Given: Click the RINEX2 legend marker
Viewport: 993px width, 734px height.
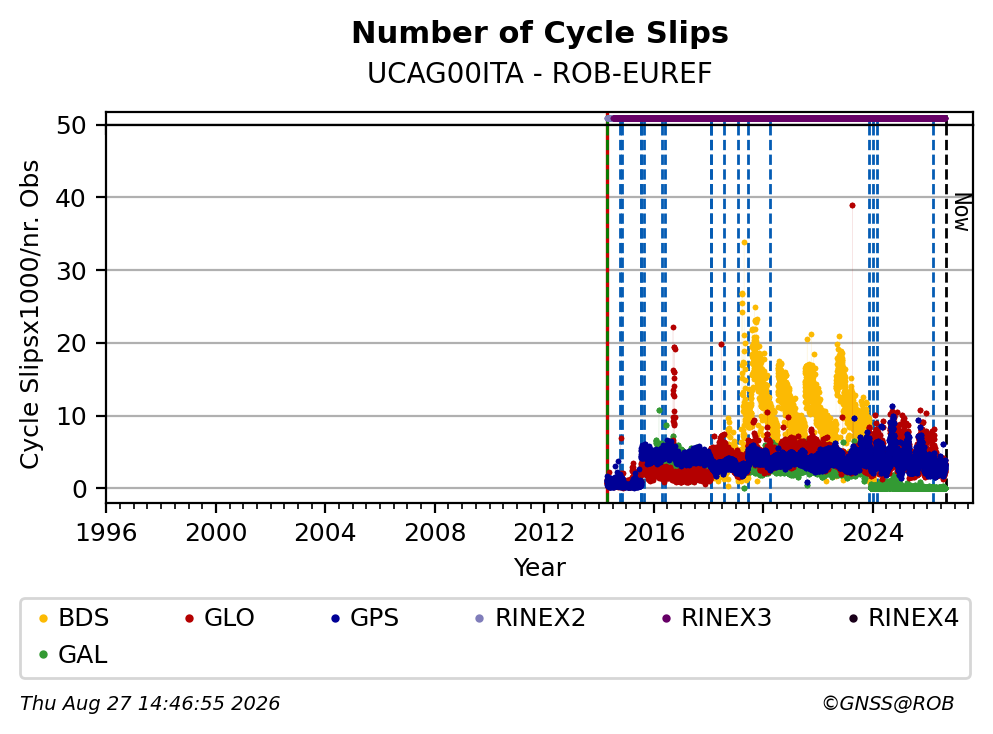Looking at the screenshot, I should pos(479,618).
